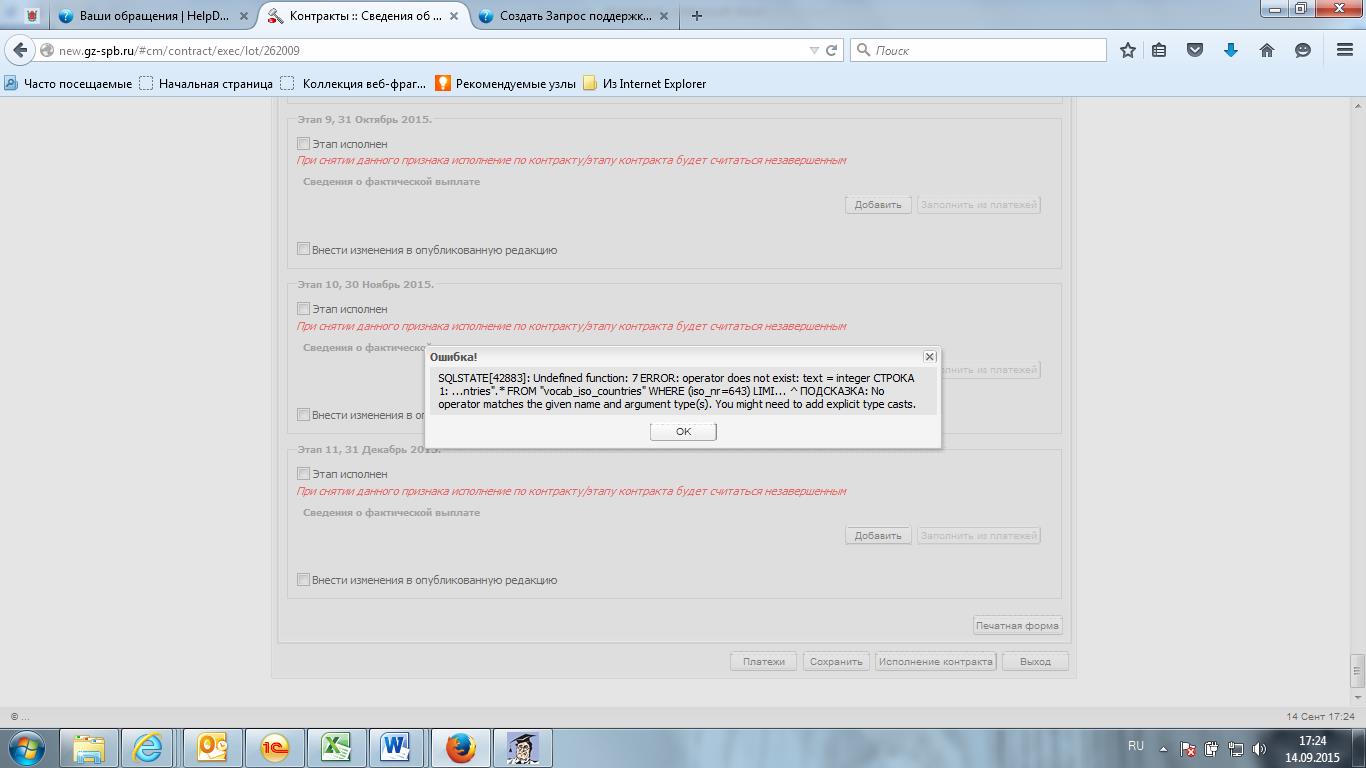Click the smiley chat icon in toolbar
The height and width of the screenshot is (768, 1366).
(x=1303, y=50)
